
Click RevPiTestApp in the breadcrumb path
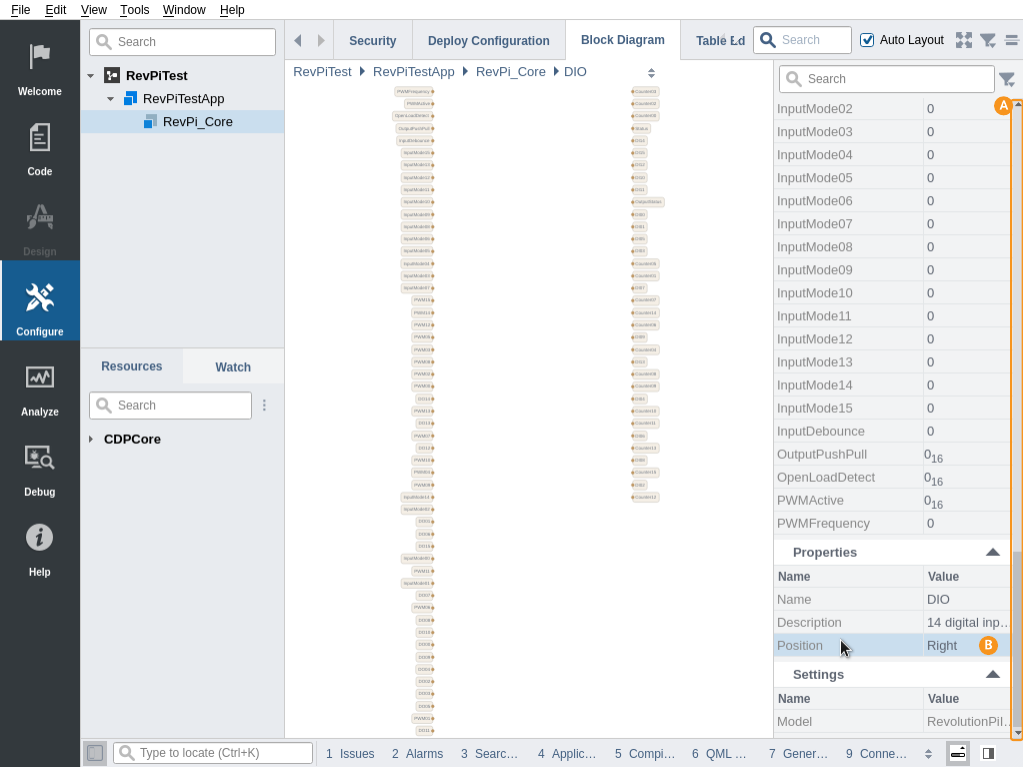[x=413, y=72]
